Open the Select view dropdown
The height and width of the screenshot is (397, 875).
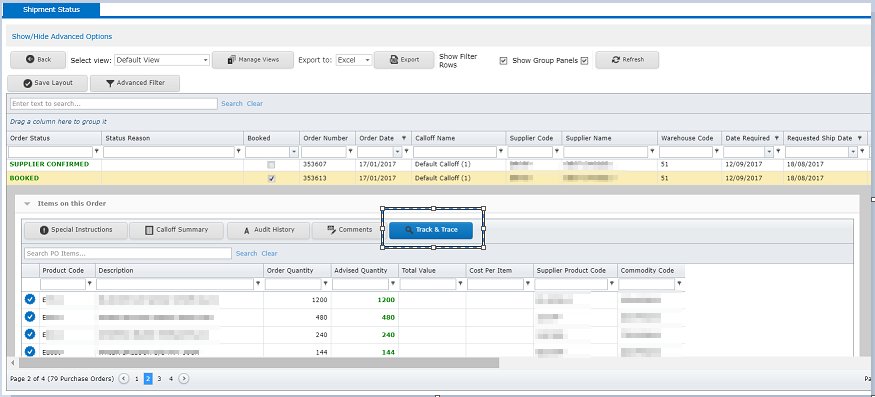coord(205,60)
